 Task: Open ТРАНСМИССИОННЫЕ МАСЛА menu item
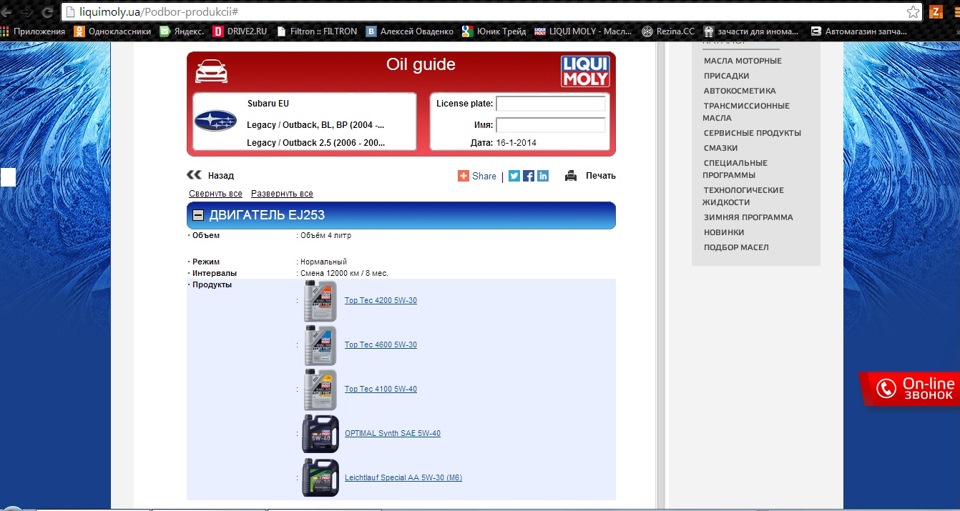pyautogui.click(x=746, y=111)
